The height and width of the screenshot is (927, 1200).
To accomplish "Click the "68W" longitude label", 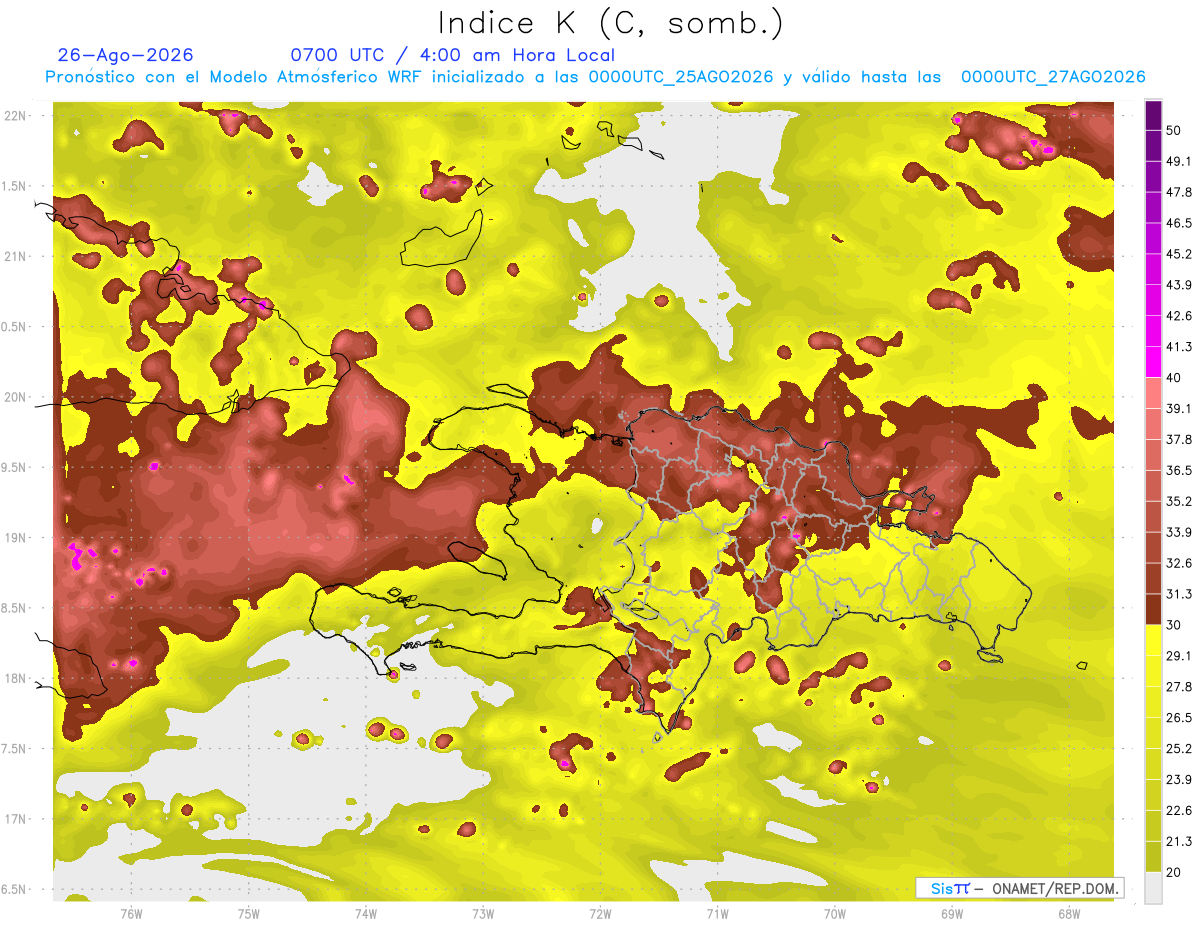I will tap(1068, 913).
